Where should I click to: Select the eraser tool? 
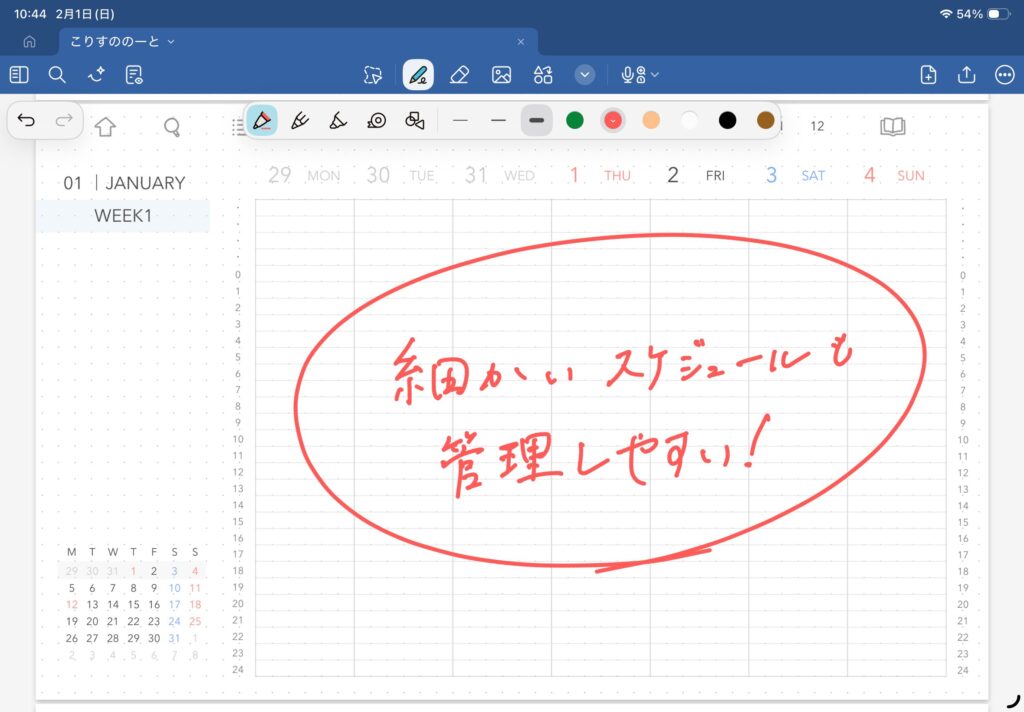pyautogui.click(x=459, y=75)
